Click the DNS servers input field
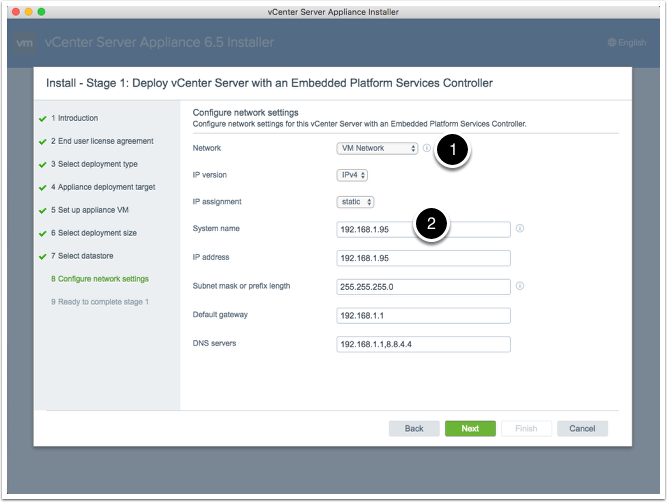The height and width of the screenshot is (502, 667). [x=424, y=345]
